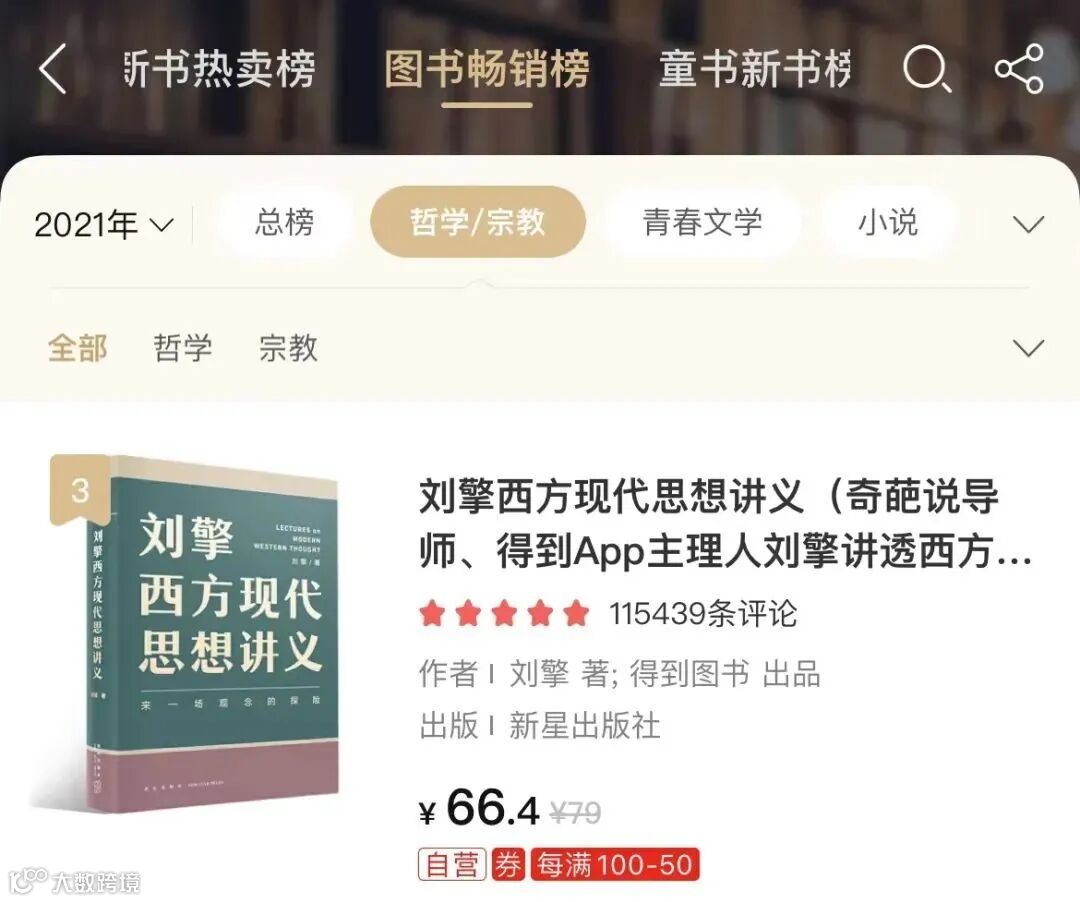
Task: Click the 自营 self-operated tag
Action: 452,864
